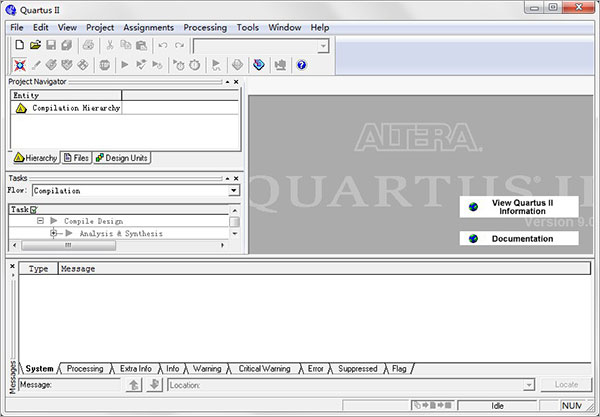This screenshot has height=417, width=600.
Task: Close the Messages panel
Action: [12, 266]
